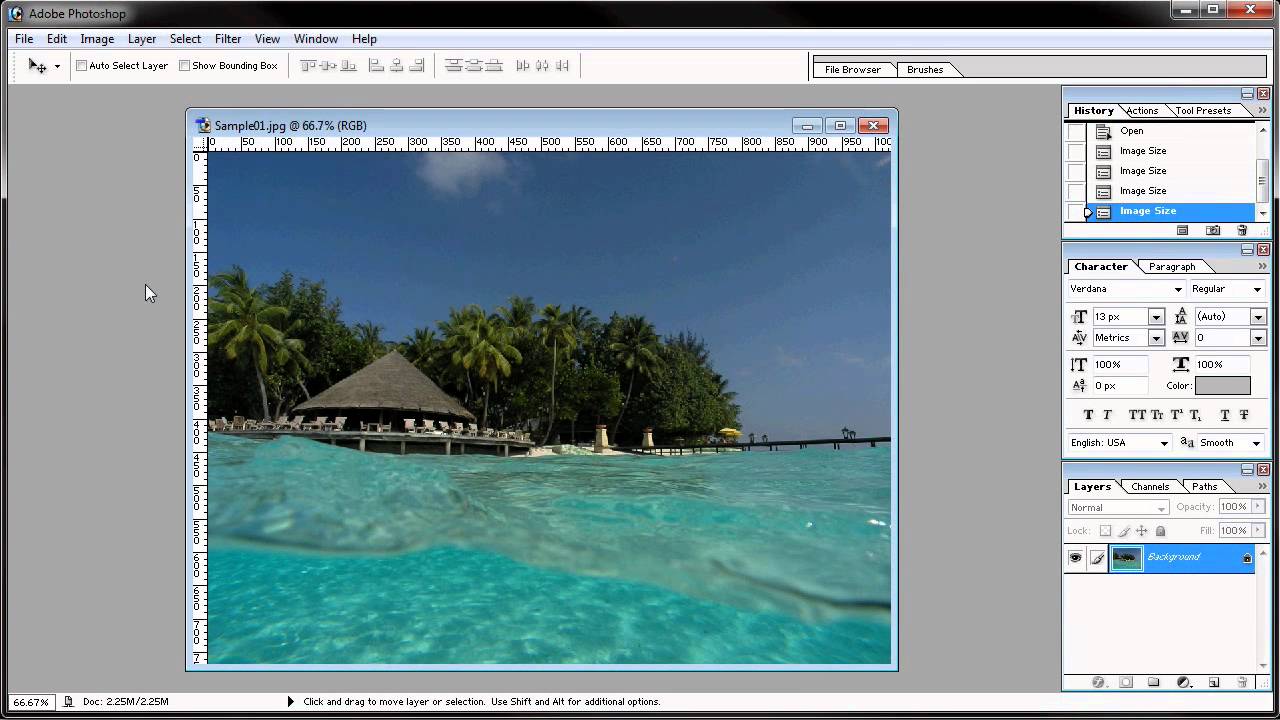Click Add layer style icon in Layers panel
The height and width of the screenshot is (720, 1280).
pos(1098,683)
